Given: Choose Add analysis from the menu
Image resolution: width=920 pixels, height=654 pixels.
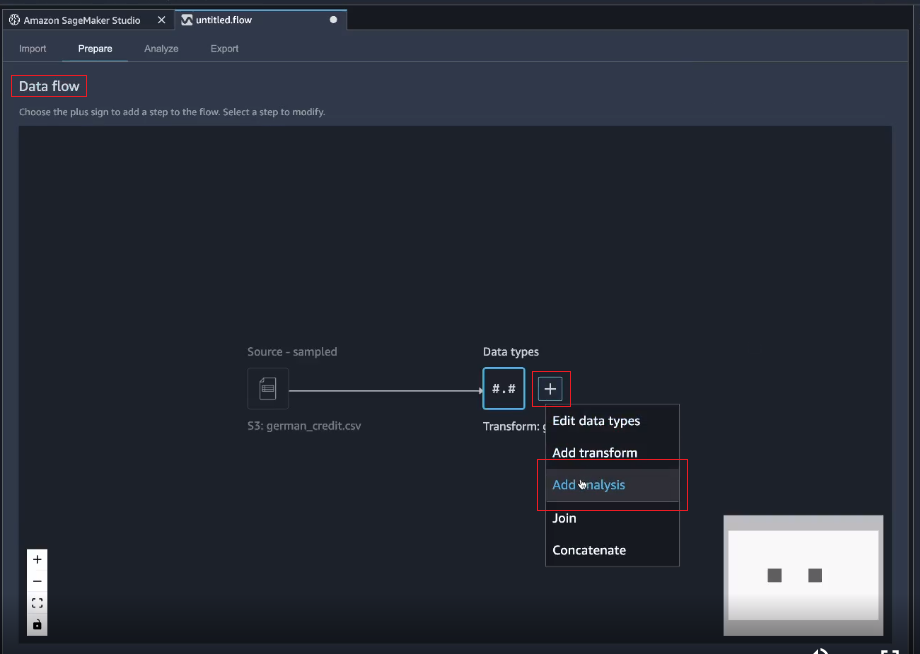Looking at the screenshot, I should 589,485.
